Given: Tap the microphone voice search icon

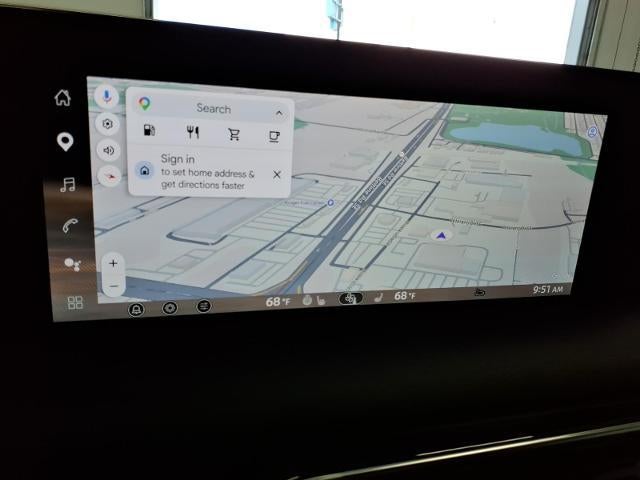Looking at the screenshot, I should pos(107,96).
